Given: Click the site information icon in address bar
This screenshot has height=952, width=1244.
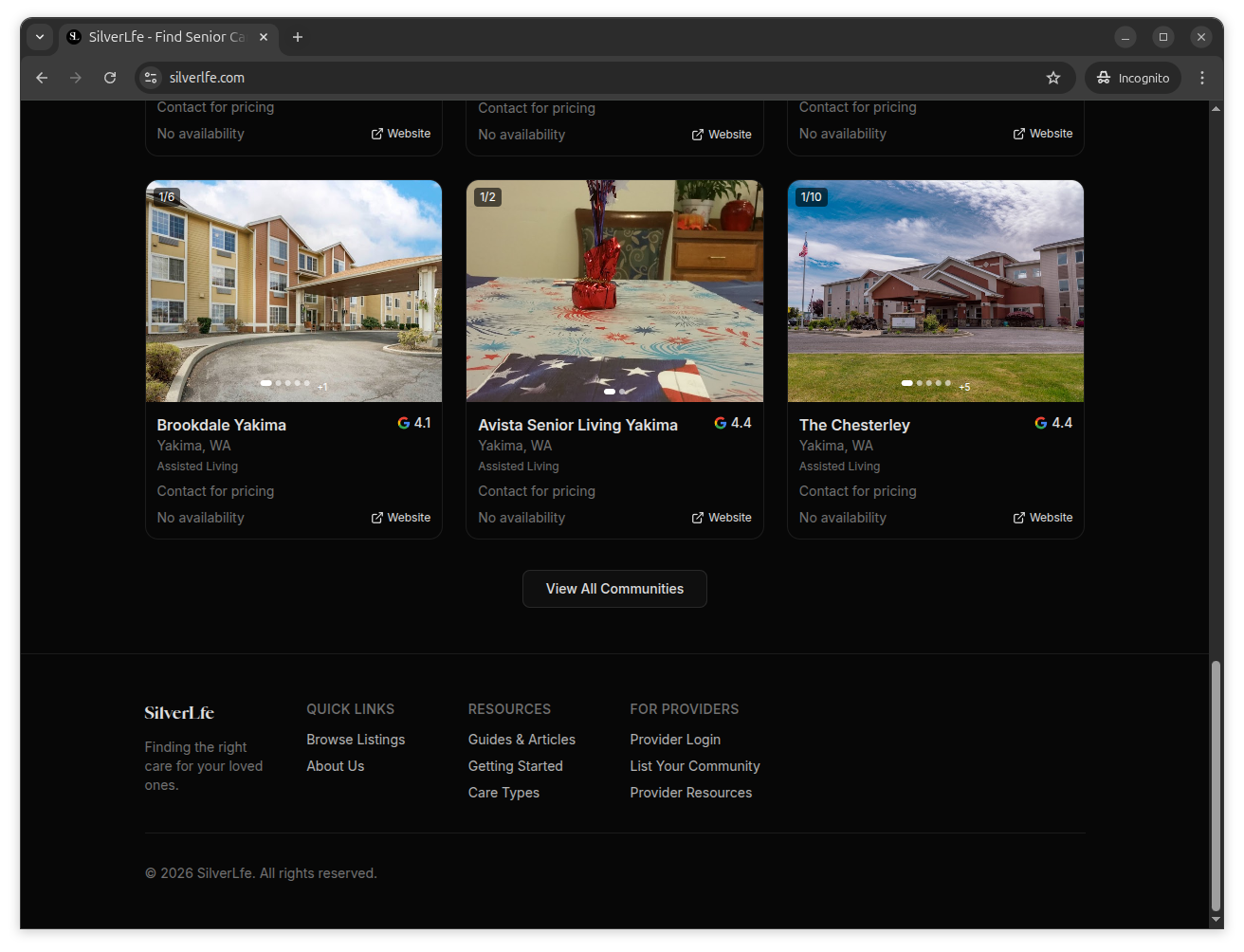Looking at the screenshot, I should click(x=151, y=78).
